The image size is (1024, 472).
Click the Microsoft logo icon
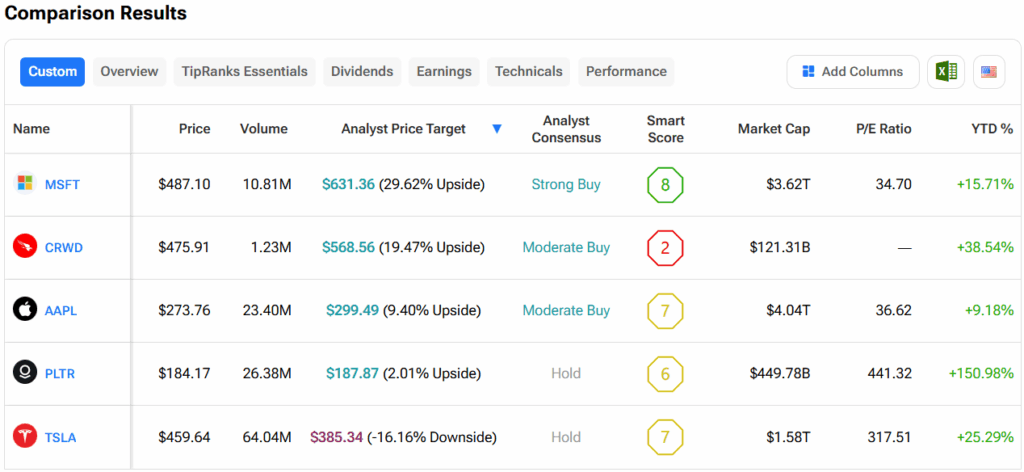point(25,184)
